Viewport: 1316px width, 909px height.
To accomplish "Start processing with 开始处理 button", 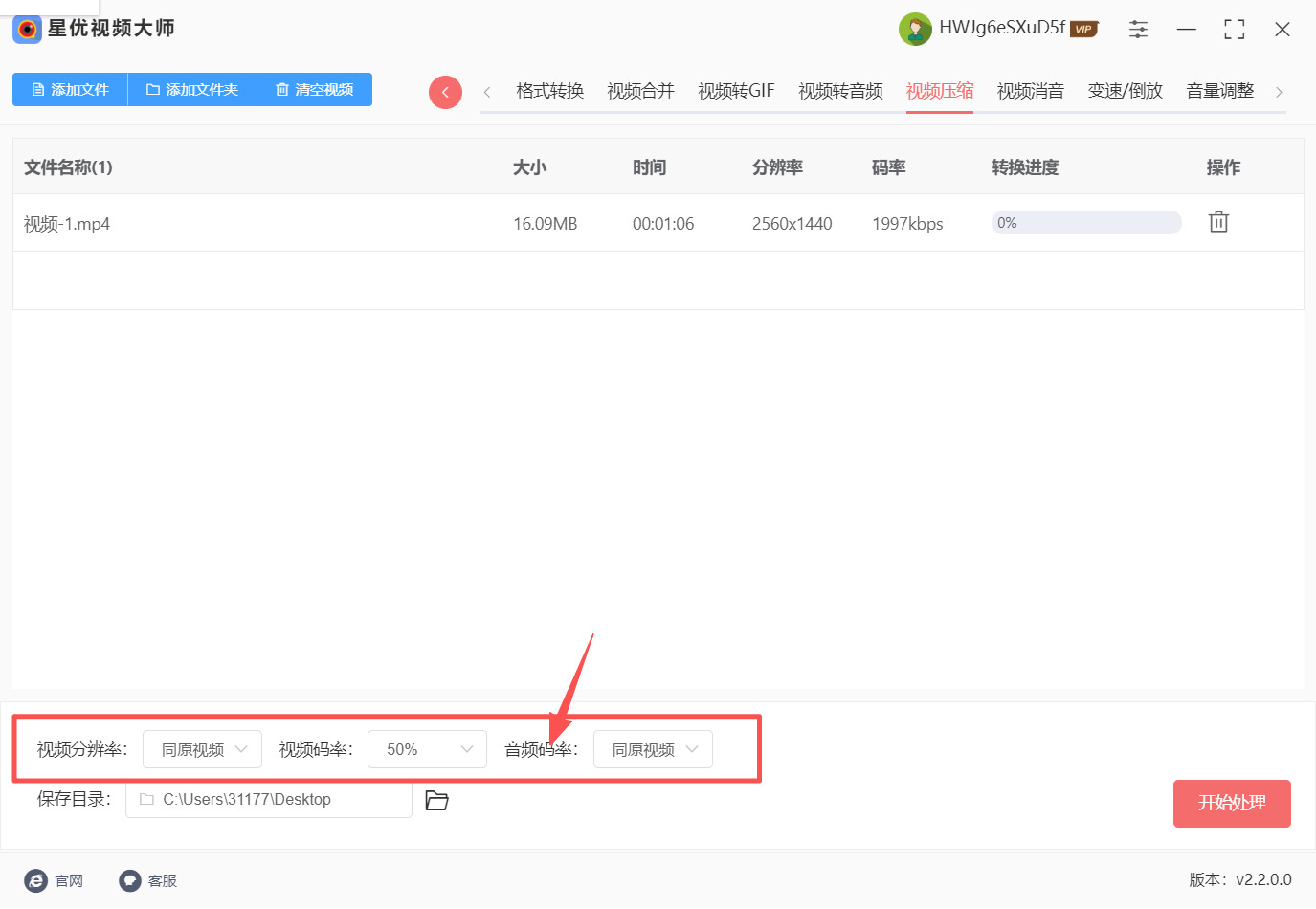I will click(1232, 804).
